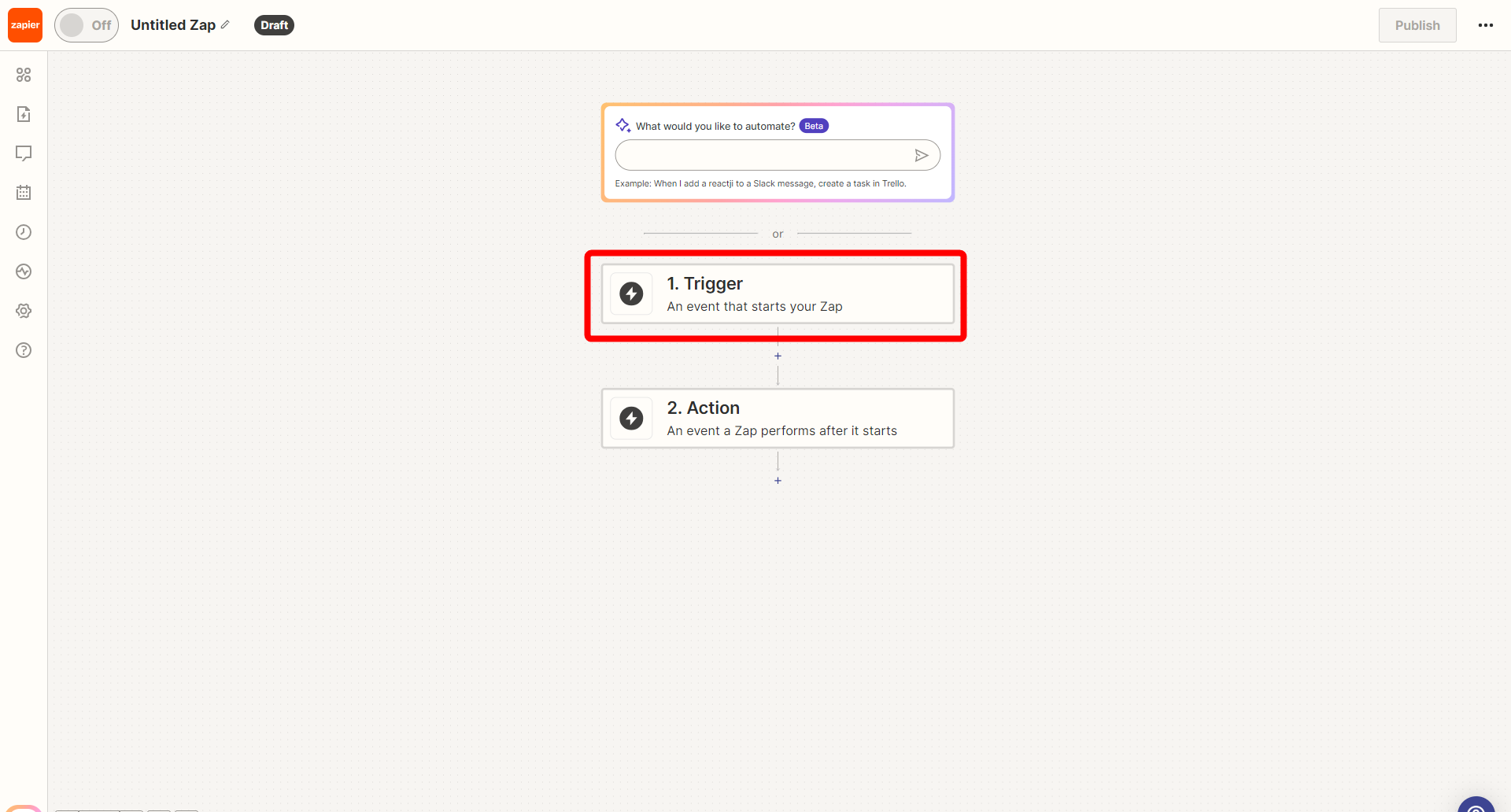Screen dimensions: 1511x812
Task: Click the Publish button
Action: [1417, 25]
